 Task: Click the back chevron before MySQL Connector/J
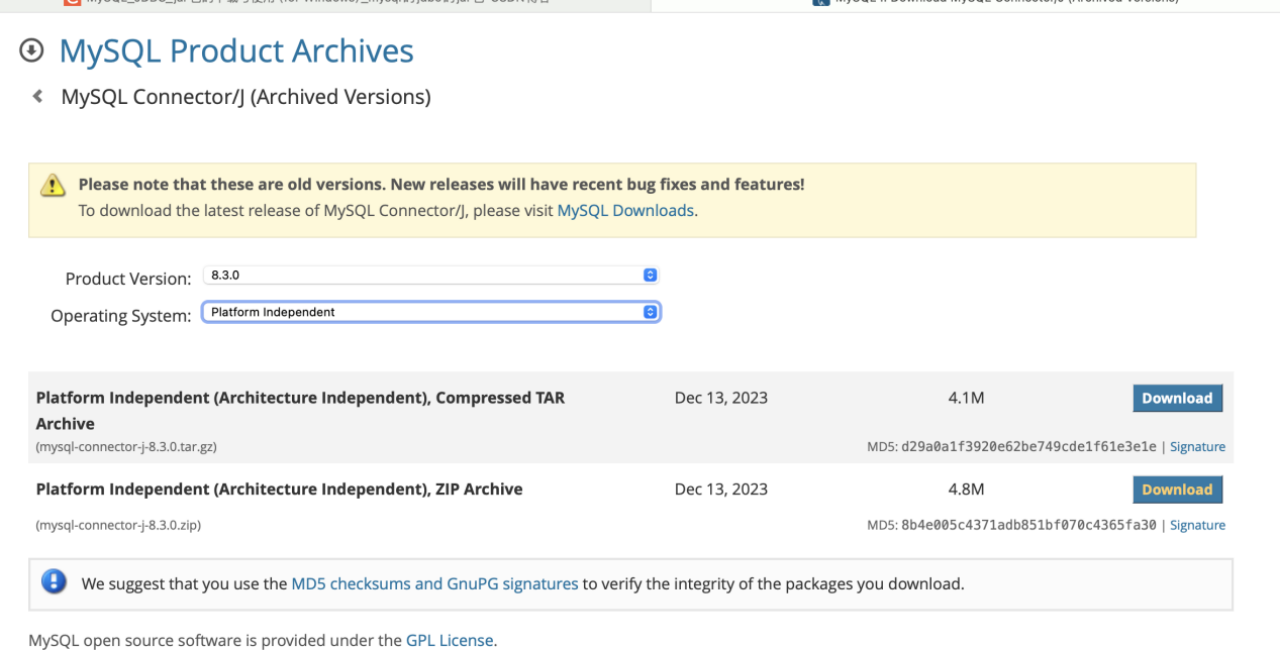(38, 97)
